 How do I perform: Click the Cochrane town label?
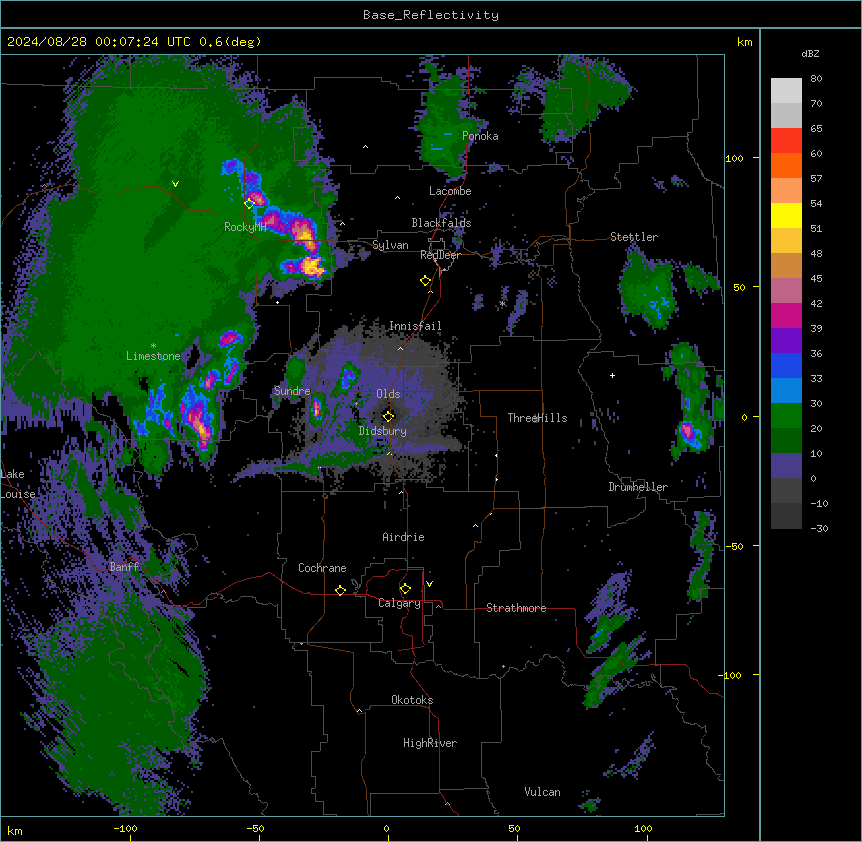(322, 568)
